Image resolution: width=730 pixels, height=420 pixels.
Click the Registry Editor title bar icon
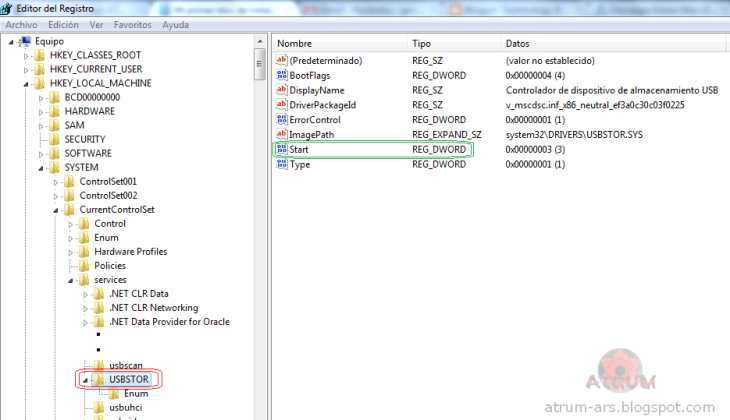point(7,8)
